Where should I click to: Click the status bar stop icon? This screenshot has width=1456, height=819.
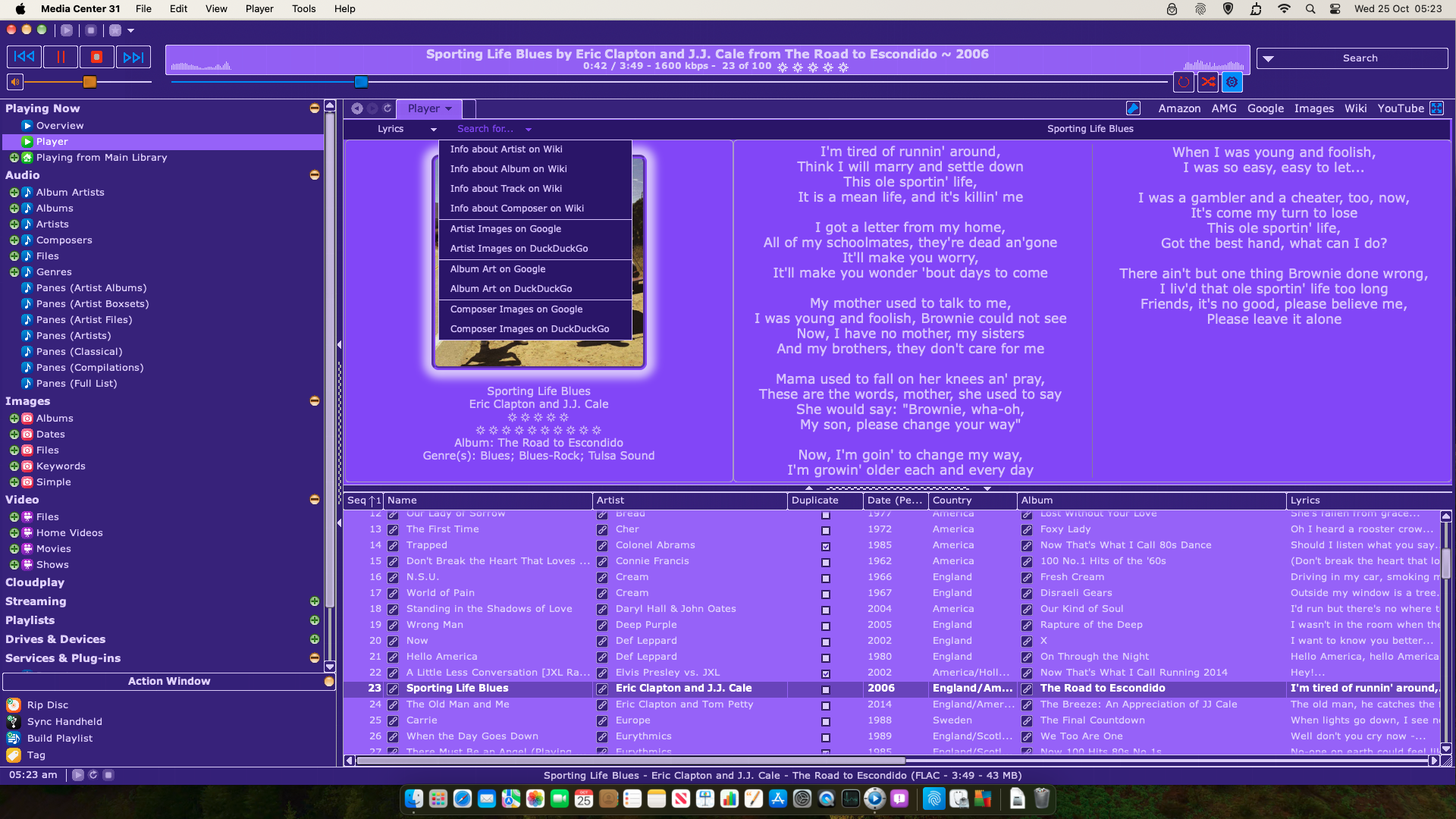click(108, 775)
